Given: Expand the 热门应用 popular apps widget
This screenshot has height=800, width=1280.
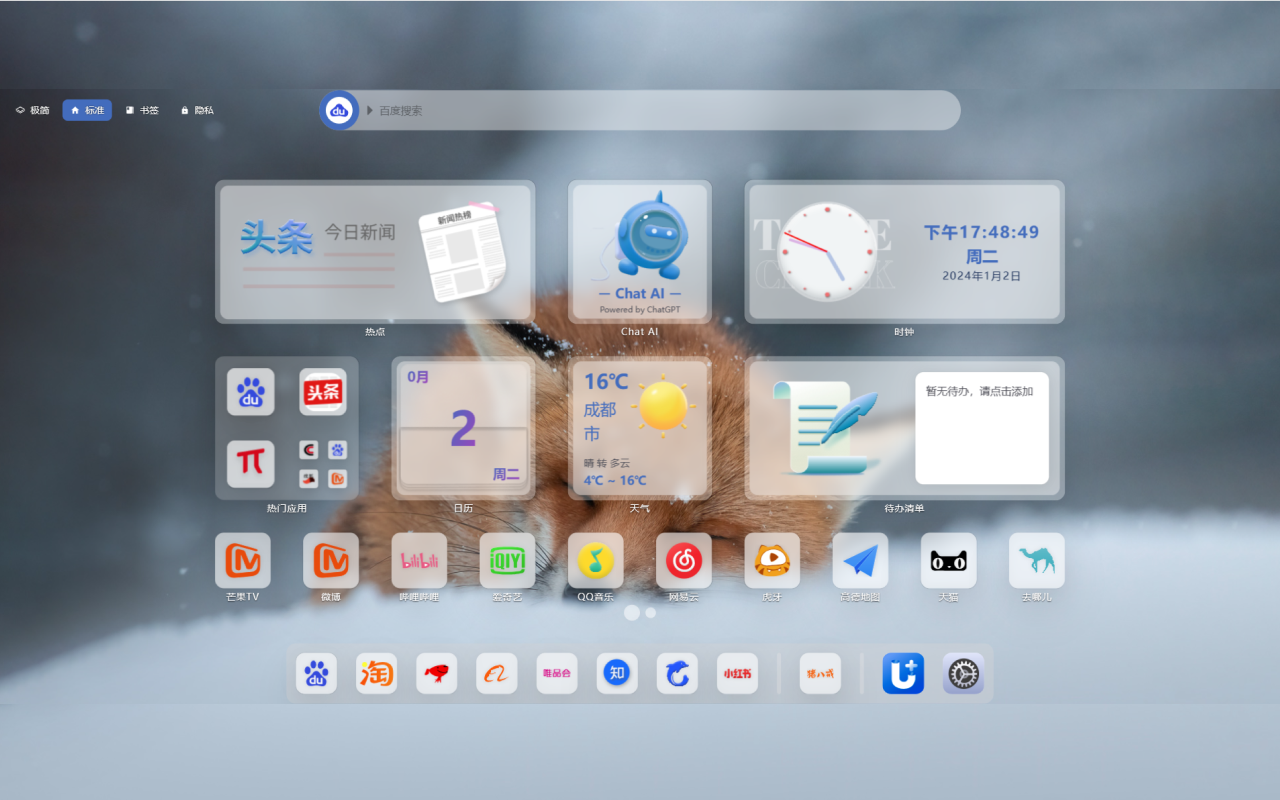Looking at the screenshot, I should pos(286,428).
